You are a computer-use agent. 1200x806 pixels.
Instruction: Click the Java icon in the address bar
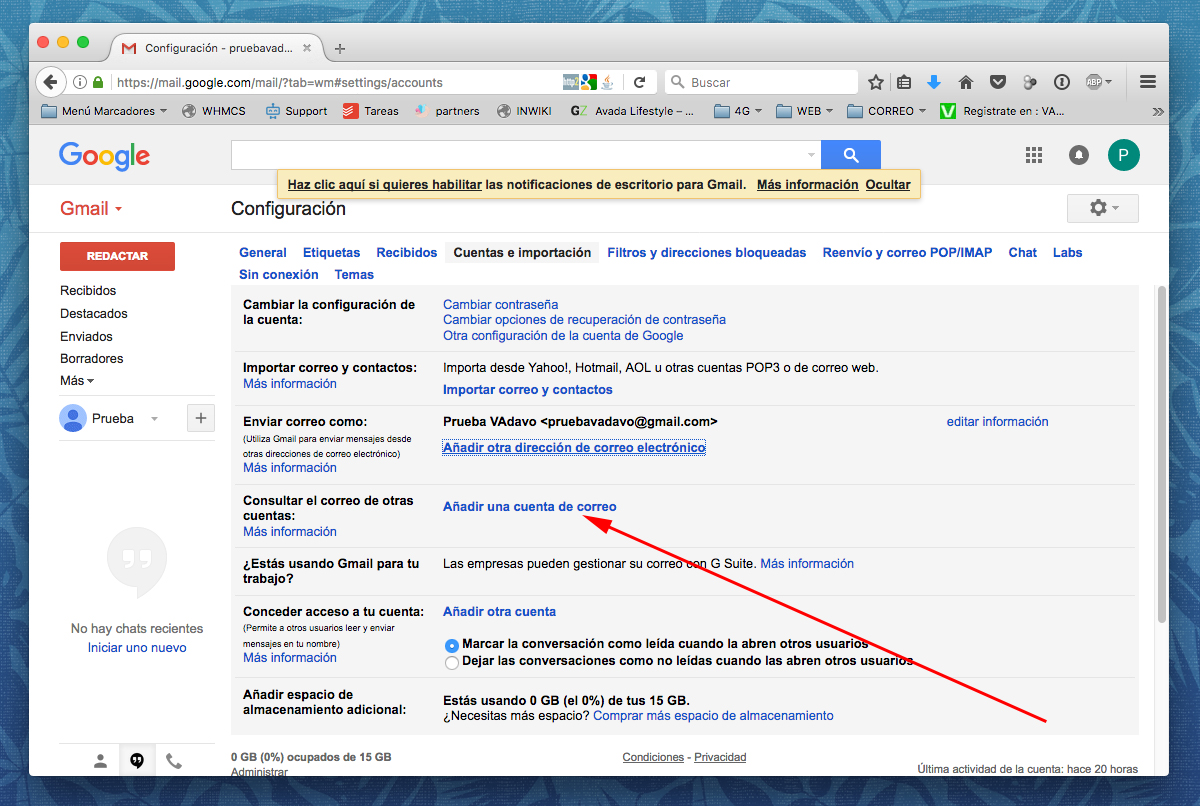606,82
